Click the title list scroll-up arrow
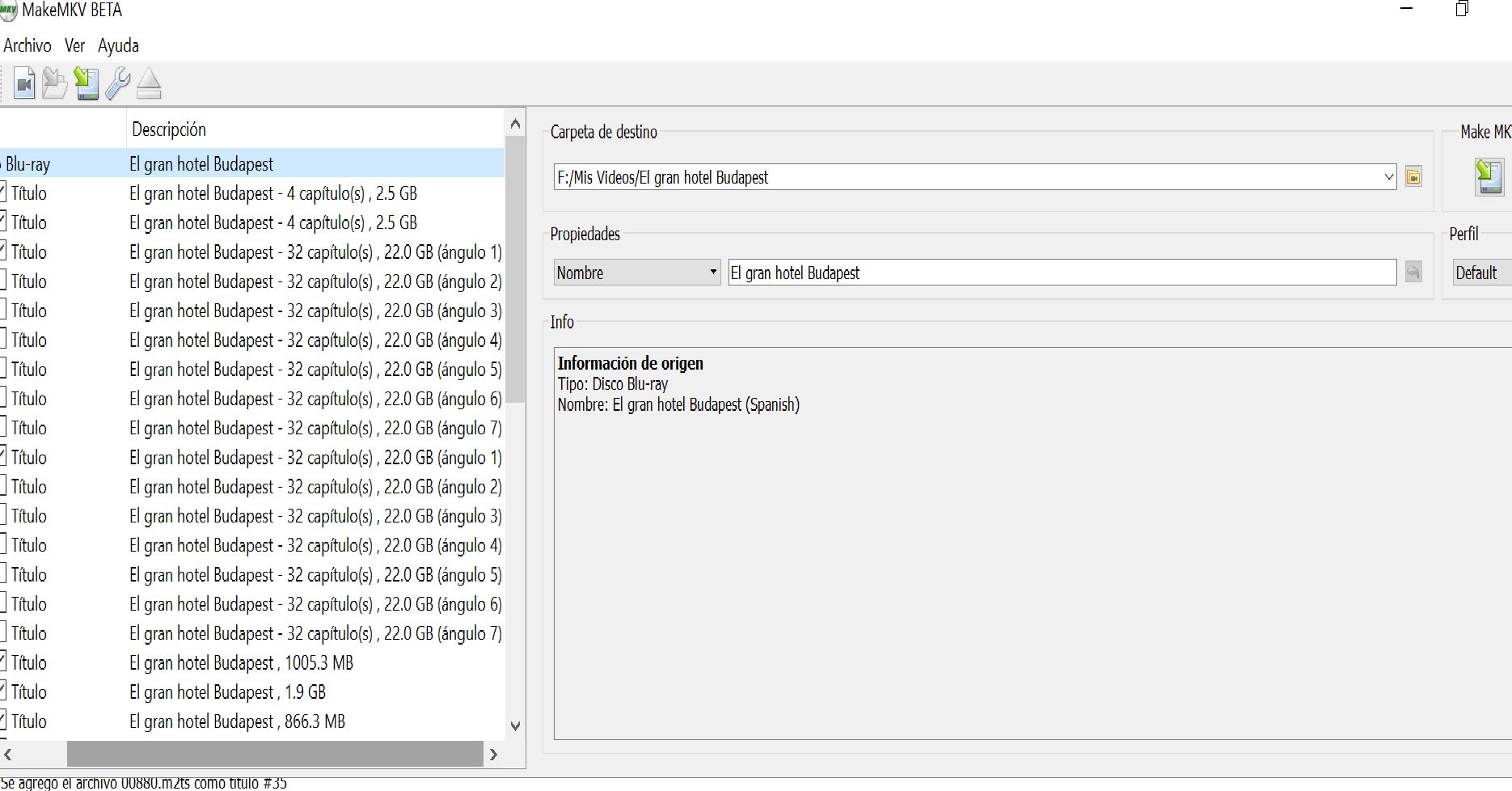 click(515, 124)
